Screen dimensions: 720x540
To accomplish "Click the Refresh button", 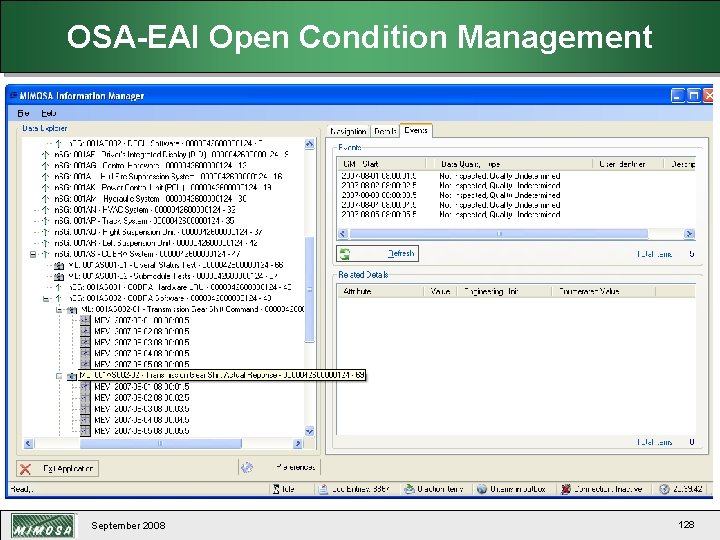I will [x=377, y=253].
